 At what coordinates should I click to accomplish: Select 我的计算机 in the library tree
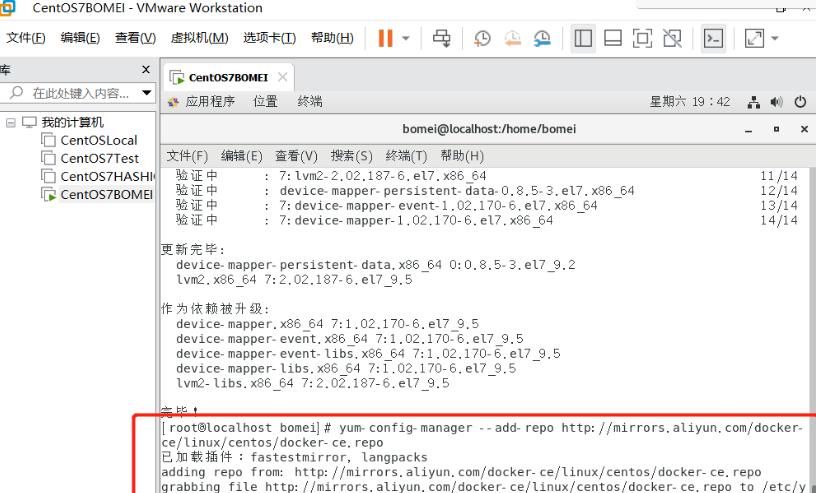[x=72, y=123]
